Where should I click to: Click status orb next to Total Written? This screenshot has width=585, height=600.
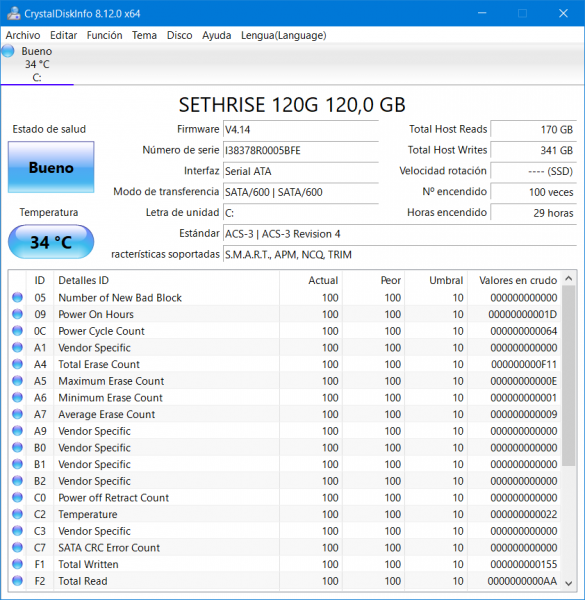[x=17, y=564]
